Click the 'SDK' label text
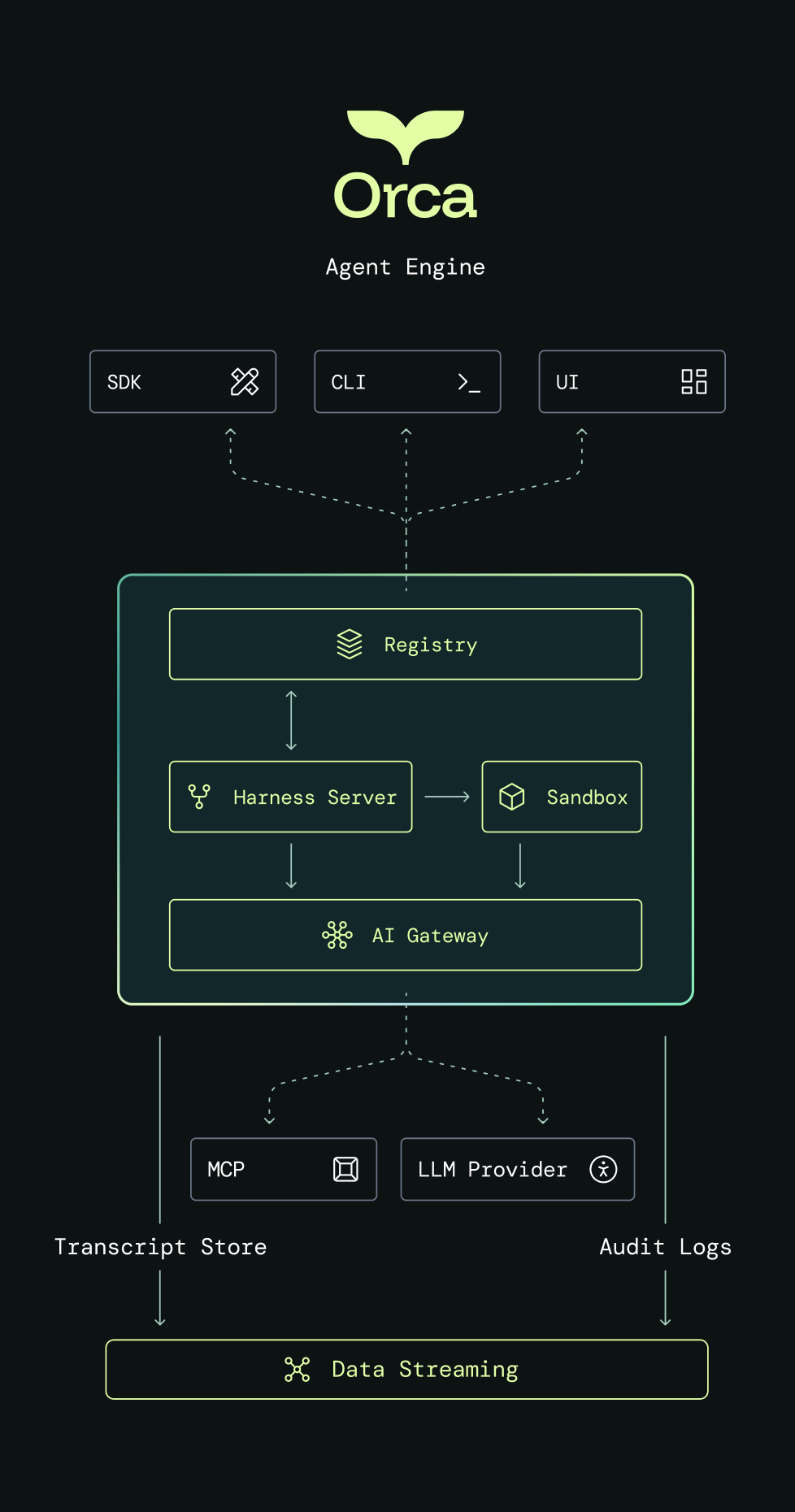This screenshot has width=795, height=1512. tap(124, 382)
